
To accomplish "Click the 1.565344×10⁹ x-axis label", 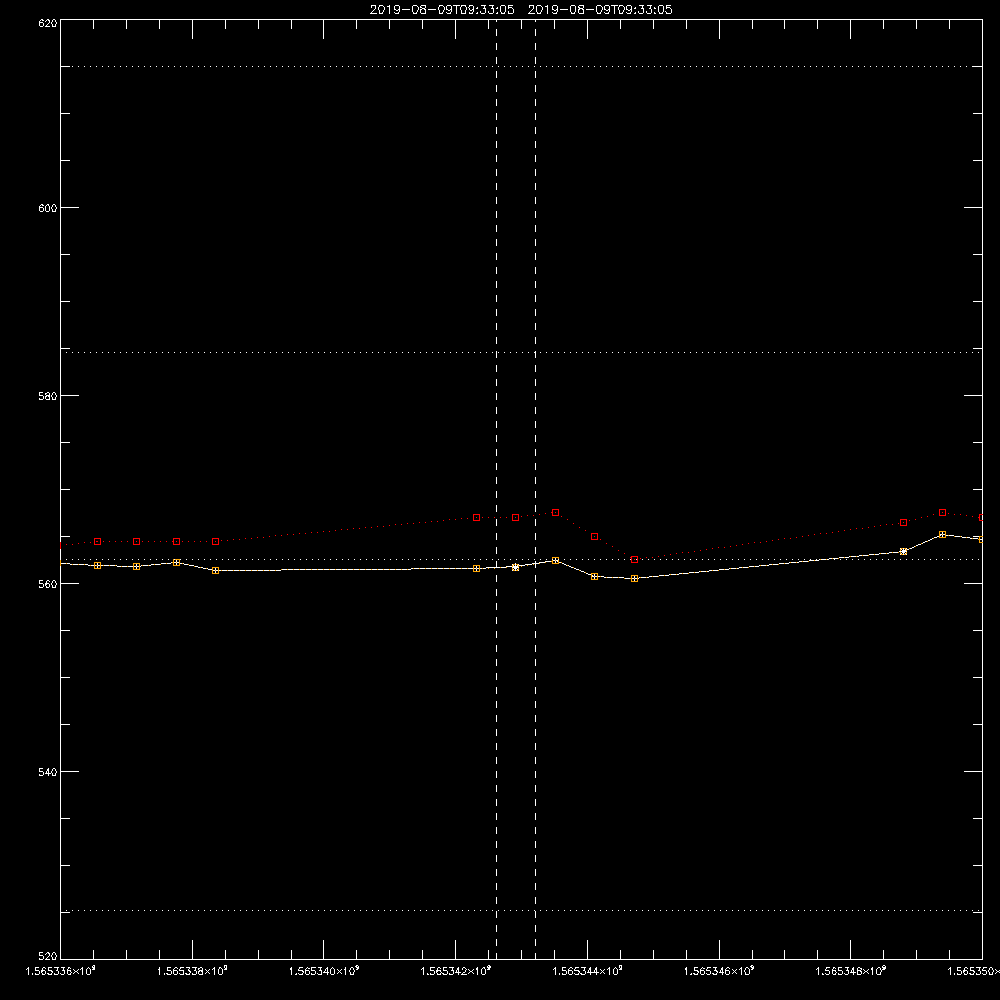I will click(588, 971).
